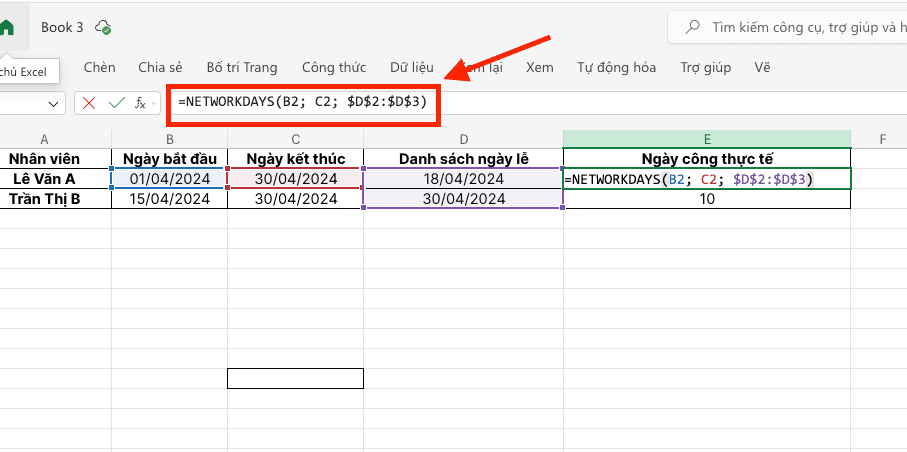
Task: Select start date cell 15/04/2024
Action: [169, 199]
